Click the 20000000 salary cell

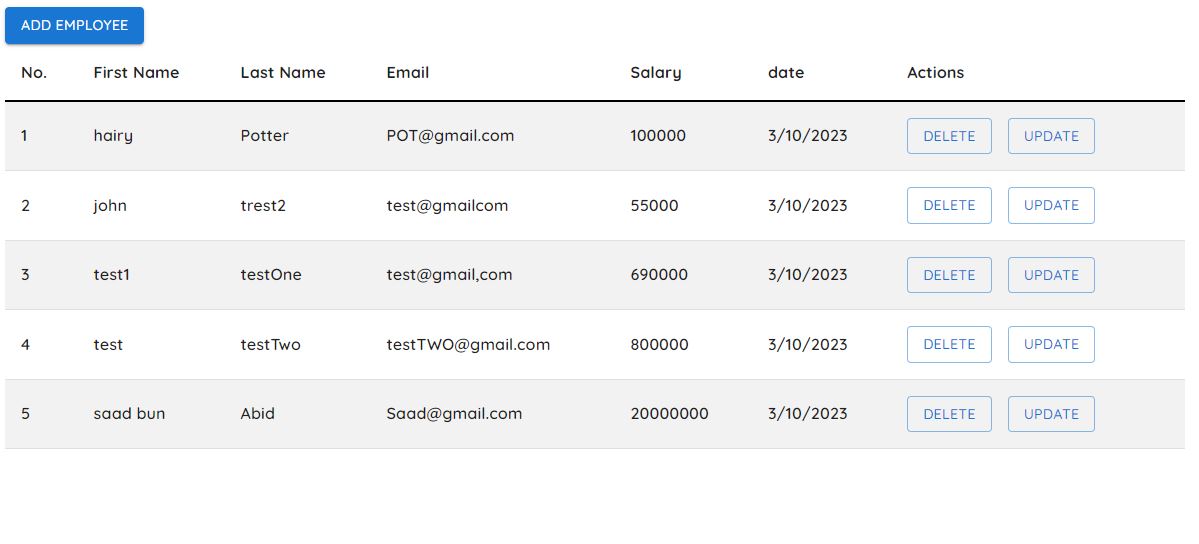[x=669, y=414]
